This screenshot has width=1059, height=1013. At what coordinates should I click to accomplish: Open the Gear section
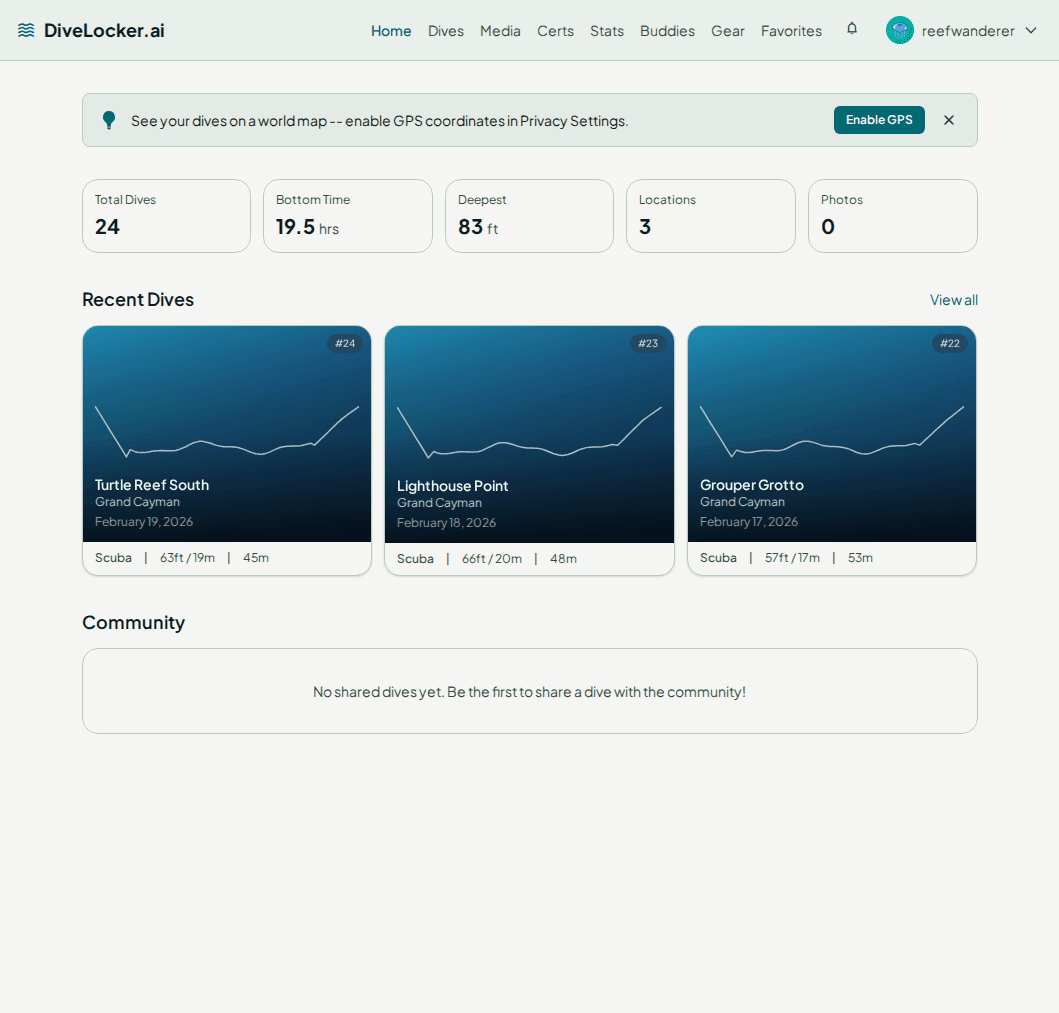point(728,31)
